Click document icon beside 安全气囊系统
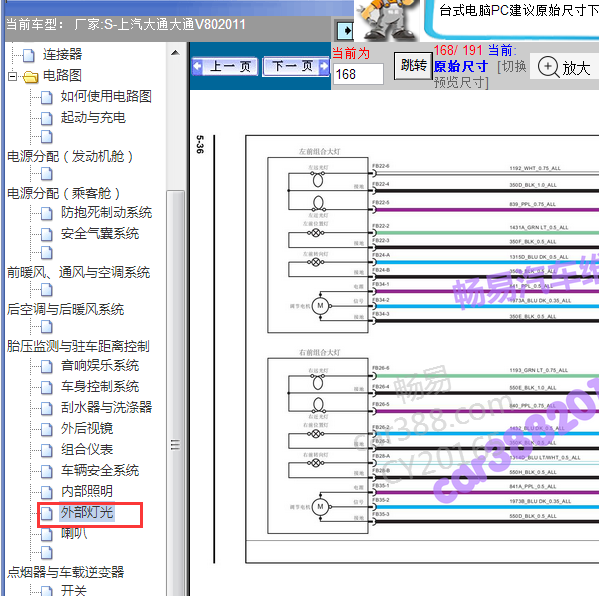The width and height of the screenshot is (599, 596). tap(47, 235)
